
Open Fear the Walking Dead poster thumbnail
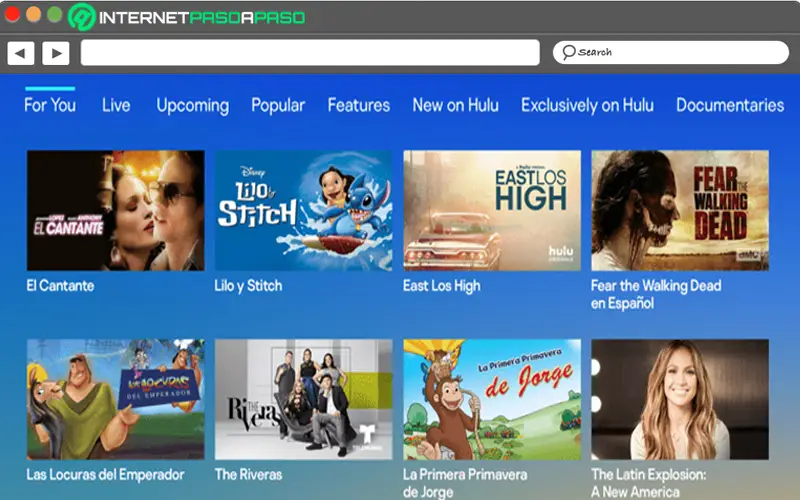coord(680,210)
